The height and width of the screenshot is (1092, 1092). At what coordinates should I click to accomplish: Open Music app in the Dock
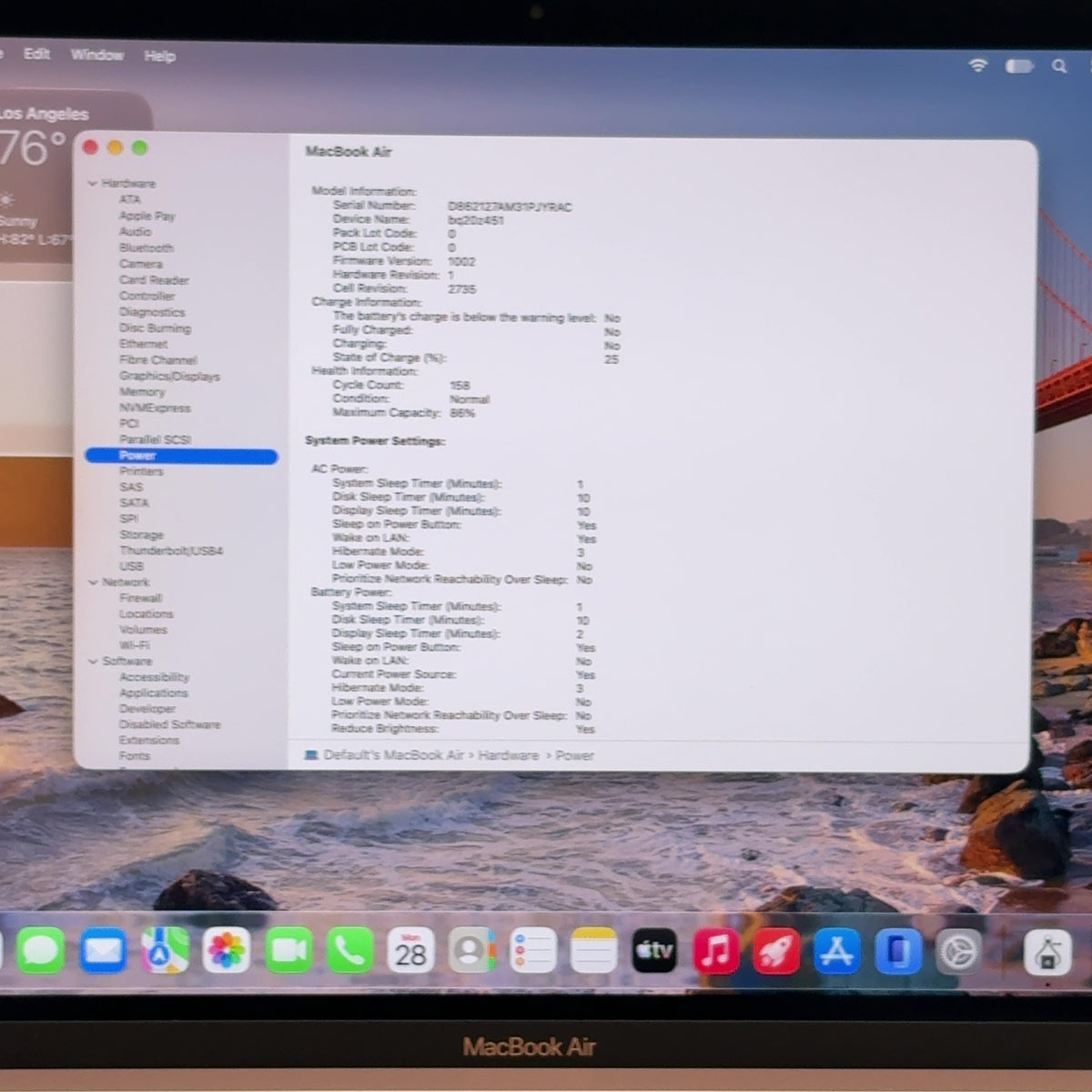715,951
